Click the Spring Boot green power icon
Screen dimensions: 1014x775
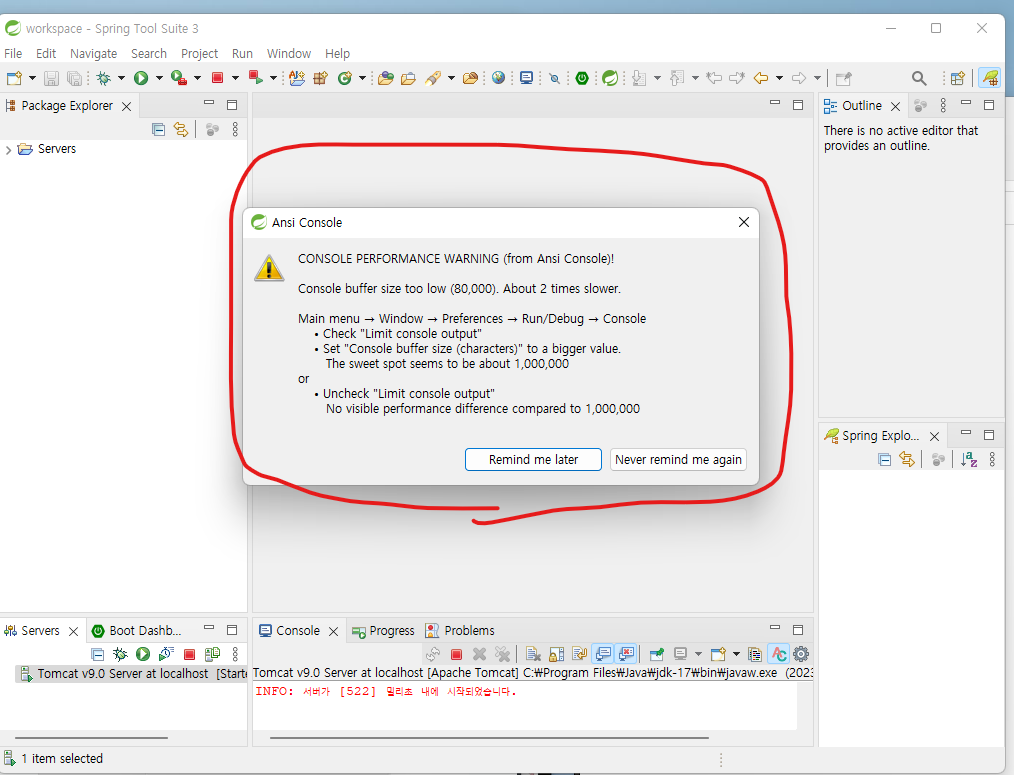click(x=582, y=78)
